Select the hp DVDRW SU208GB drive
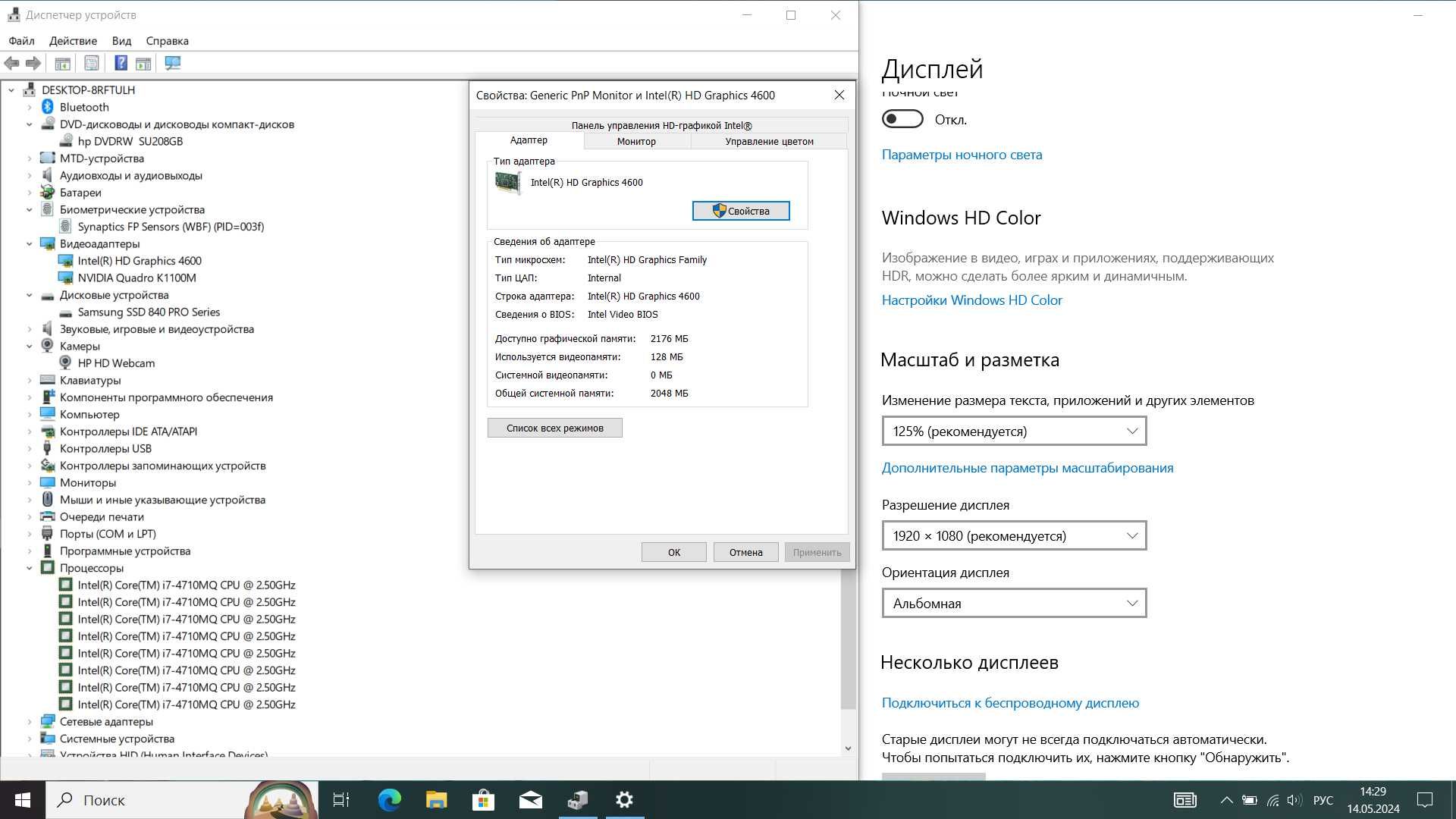Viewport: 1456px width, 819px height. point(130,141)
